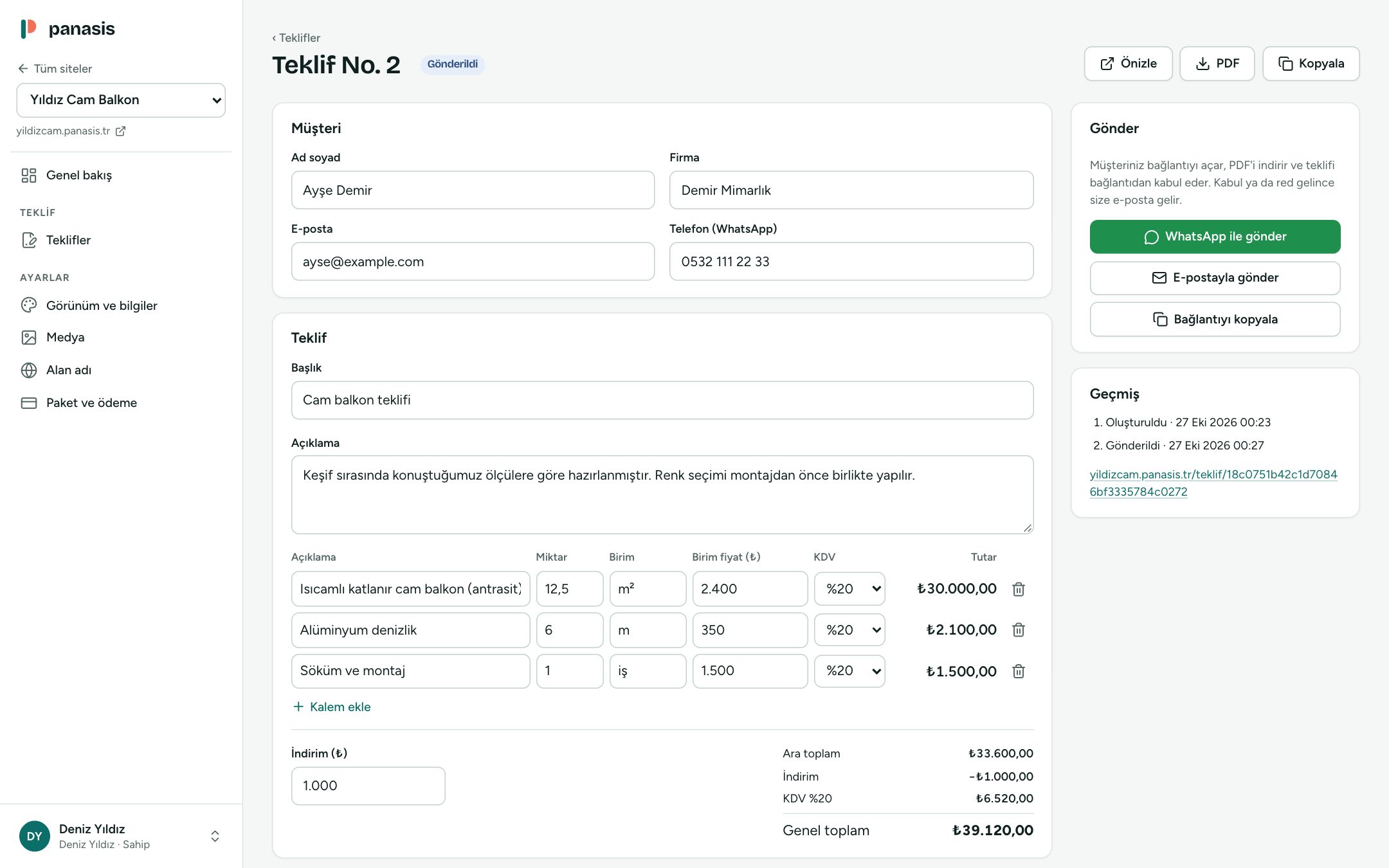This screenshot has width=1389, height=868.
Task: Open the yildizcam.panasis.tr/teklif share link
Action: tap(1213, 483)
